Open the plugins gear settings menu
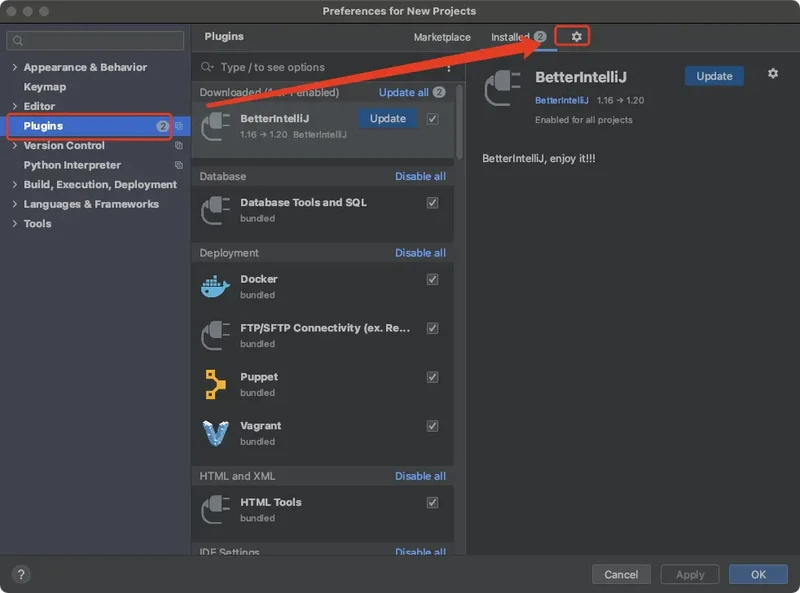Image resolution: width=800 pixels, height=593 pixels. (x=576, y=37)
